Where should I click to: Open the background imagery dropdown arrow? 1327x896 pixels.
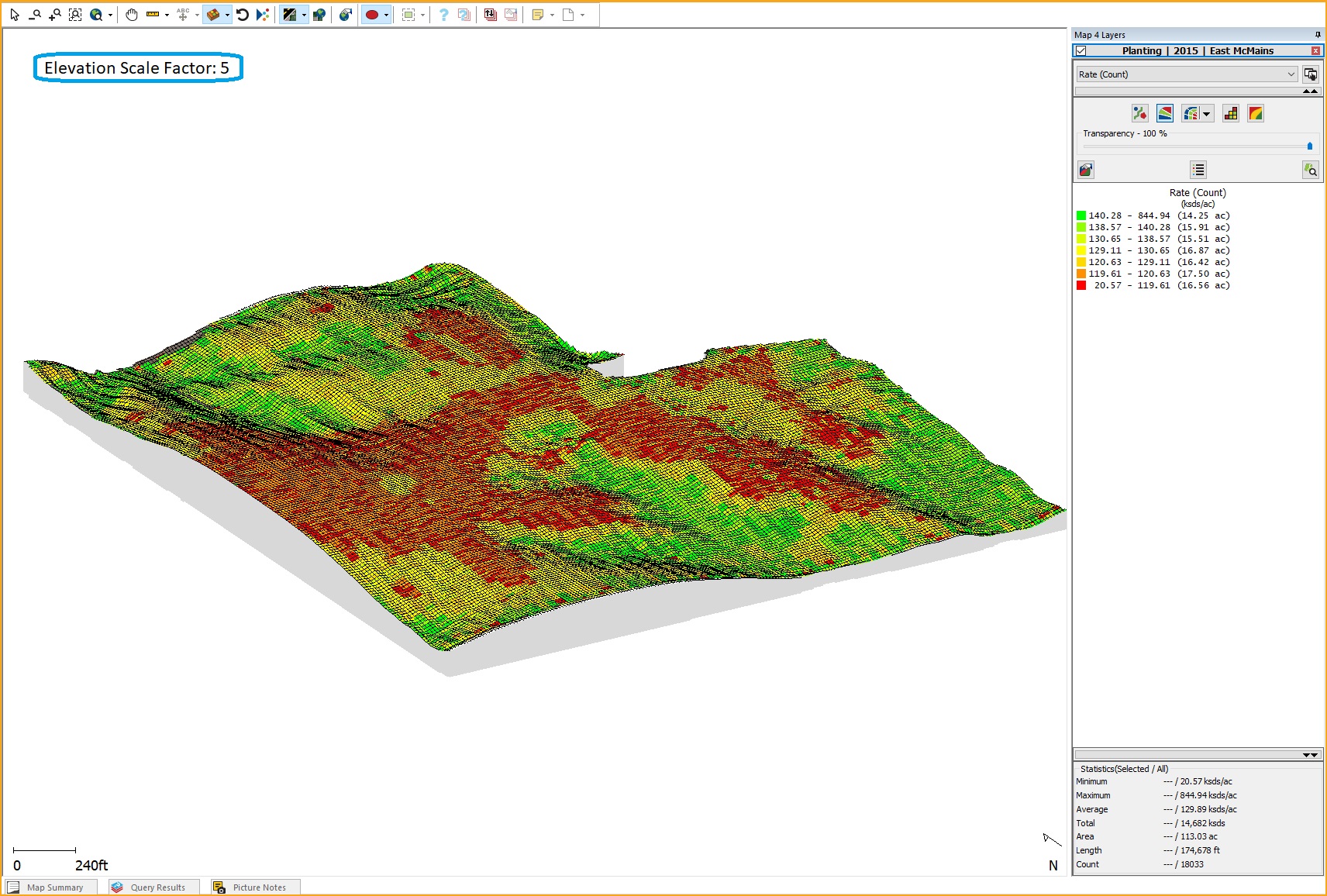pos(304,15)
